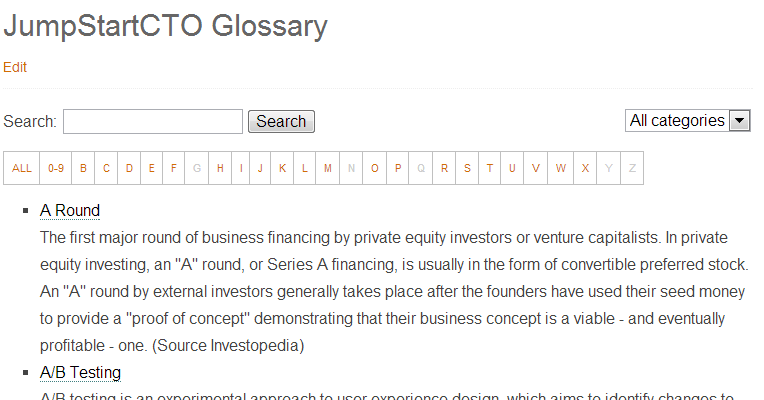764x400 pixels.
Task: Show terms starting with B
Action: (84, 168)
